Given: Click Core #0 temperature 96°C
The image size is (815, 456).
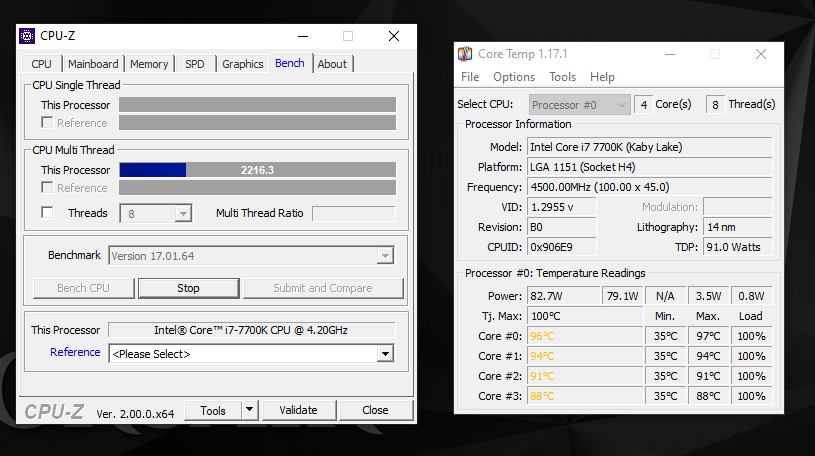Looking at the screenshot, I should [x=585, y=336].
